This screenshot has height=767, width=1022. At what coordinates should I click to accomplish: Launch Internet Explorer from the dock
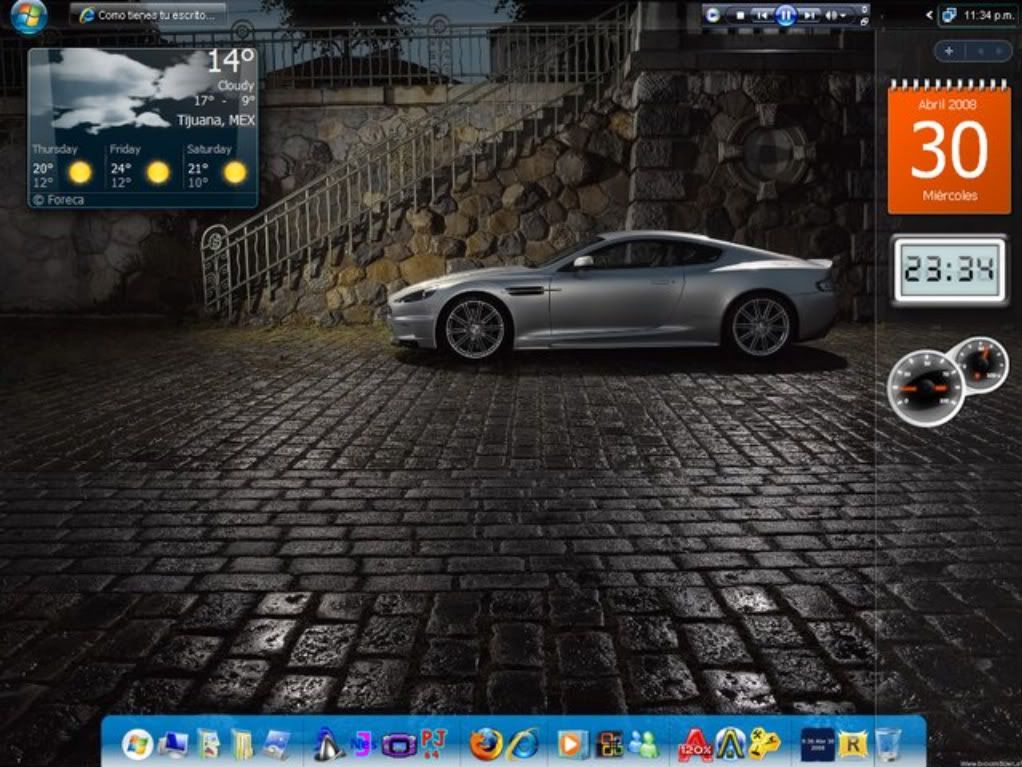point(523,744)
